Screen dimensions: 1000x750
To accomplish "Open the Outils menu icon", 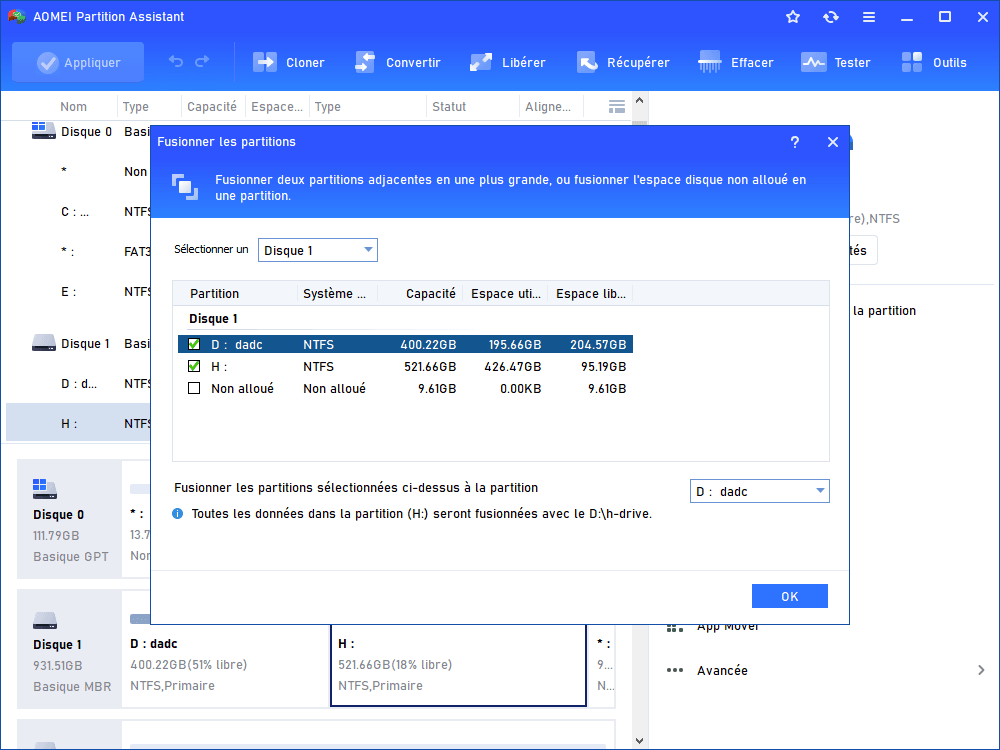I will pyautogui.click(x=912, y=62).
